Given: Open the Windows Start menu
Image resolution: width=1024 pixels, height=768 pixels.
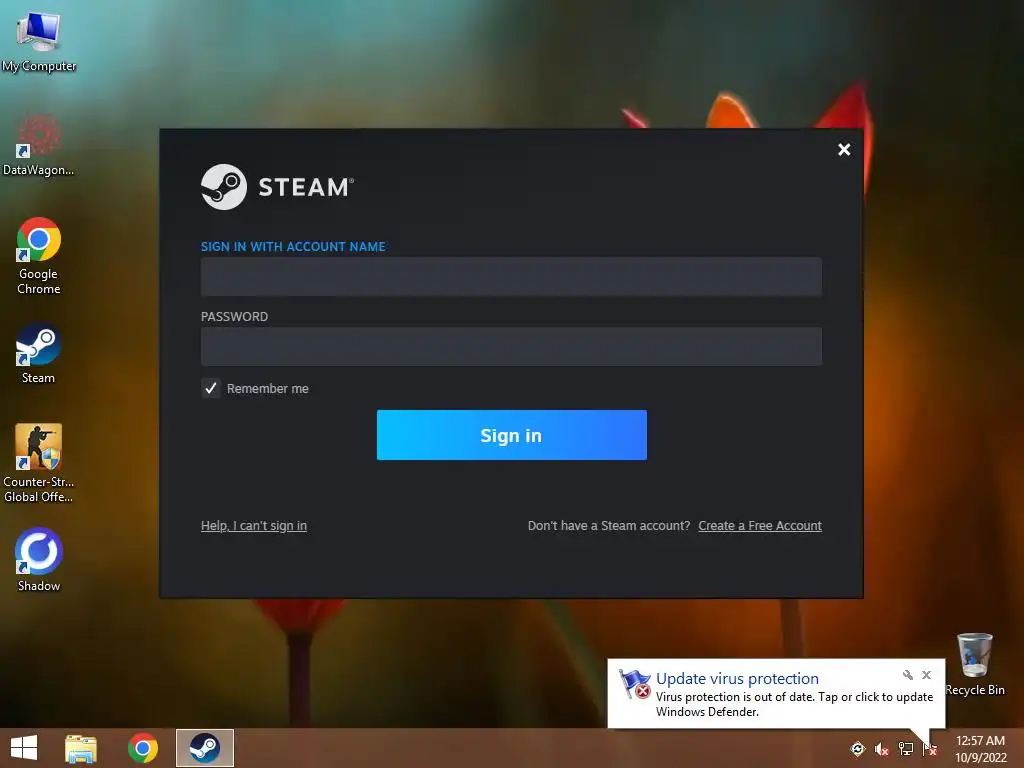Looking at the screenshot, I should [24, 748].
